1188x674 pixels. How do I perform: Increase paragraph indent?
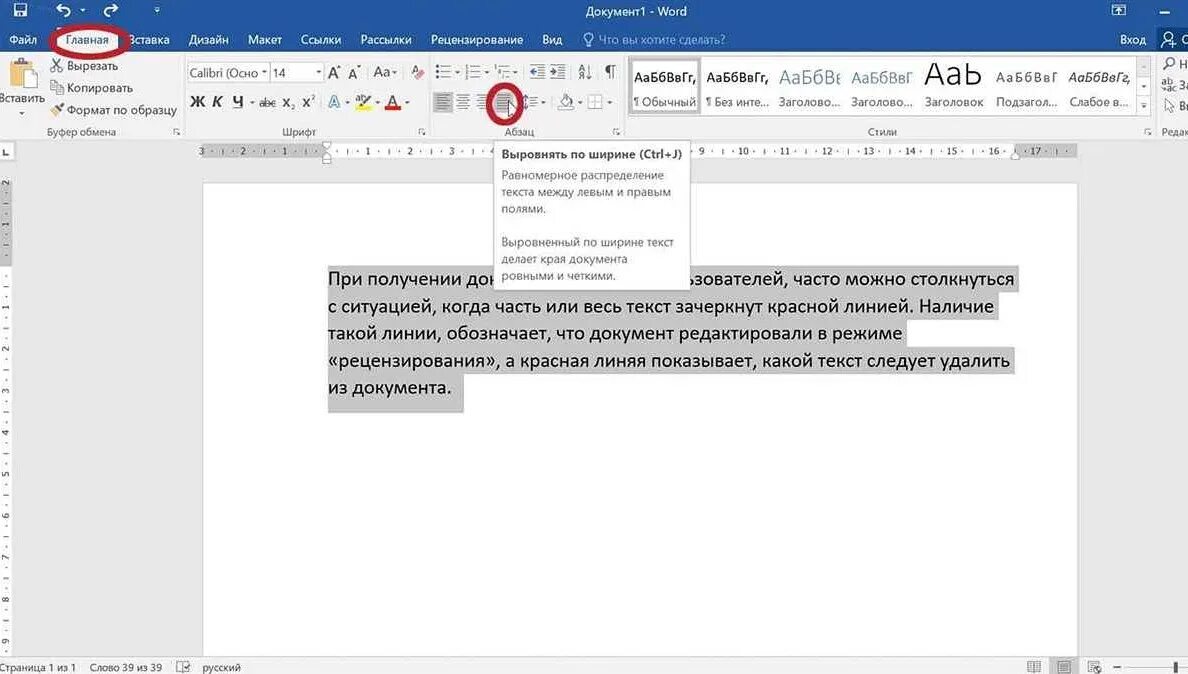click(558, 72)
